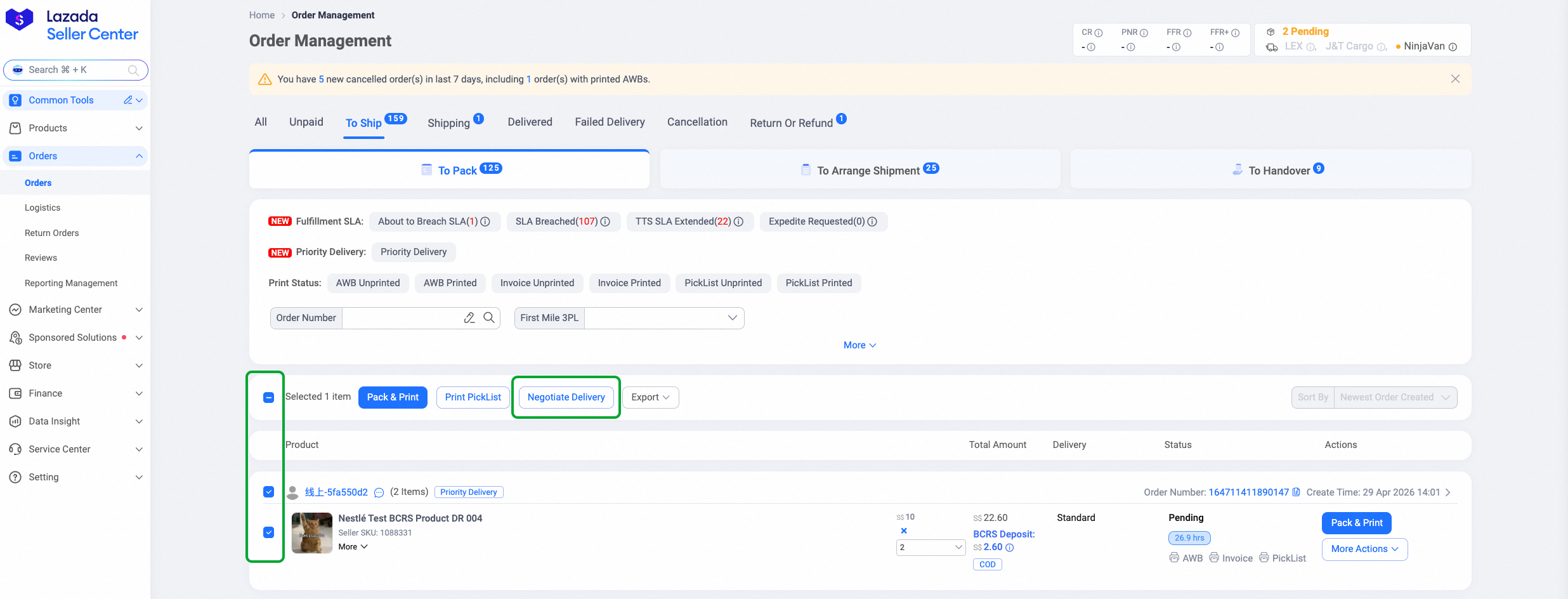Click the Marketing Center sidebar icon
The height and width of the screenshot is (599, 1568).
[x=16, y=310]
